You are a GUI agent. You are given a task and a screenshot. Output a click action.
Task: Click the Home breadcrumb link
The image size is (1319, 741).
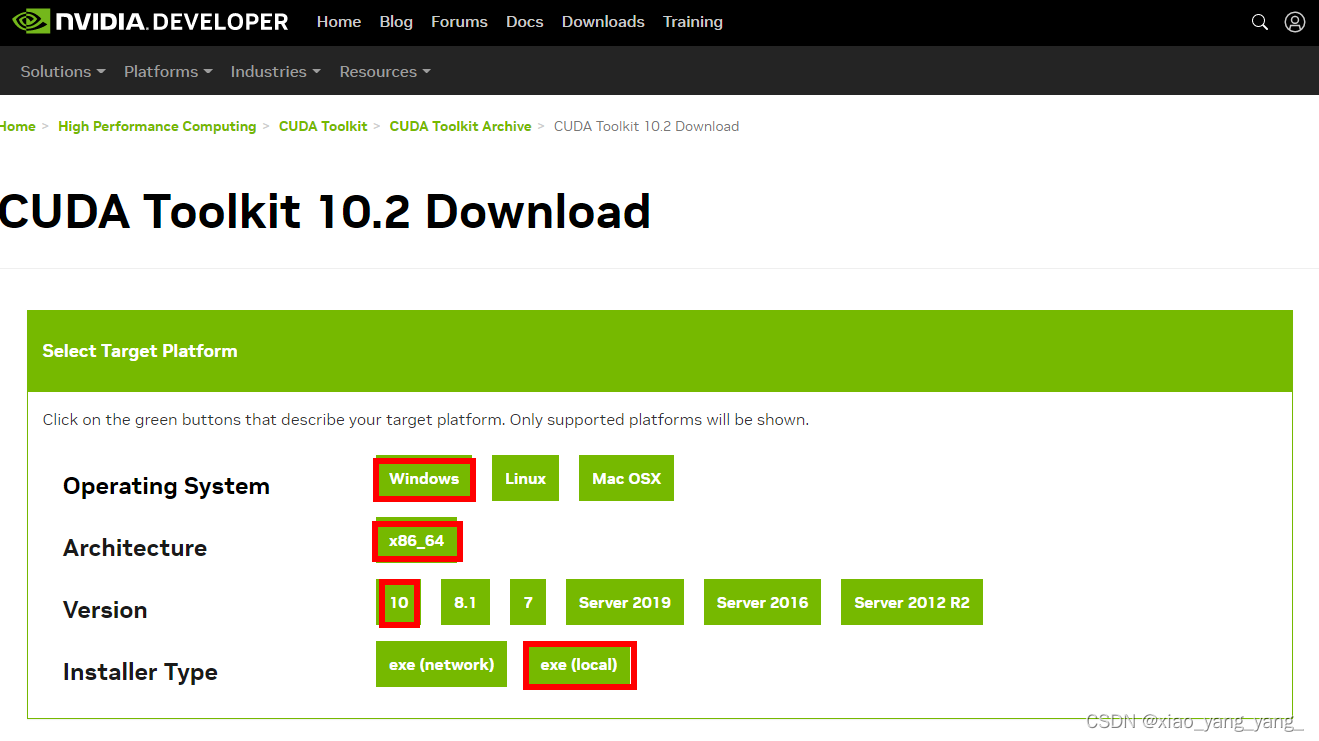point(17,126)
